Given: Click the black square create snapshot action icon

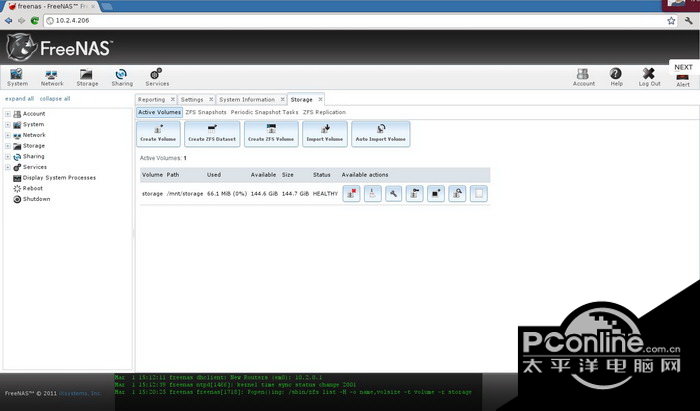Looking at the screenshot, I should (436, 194).
